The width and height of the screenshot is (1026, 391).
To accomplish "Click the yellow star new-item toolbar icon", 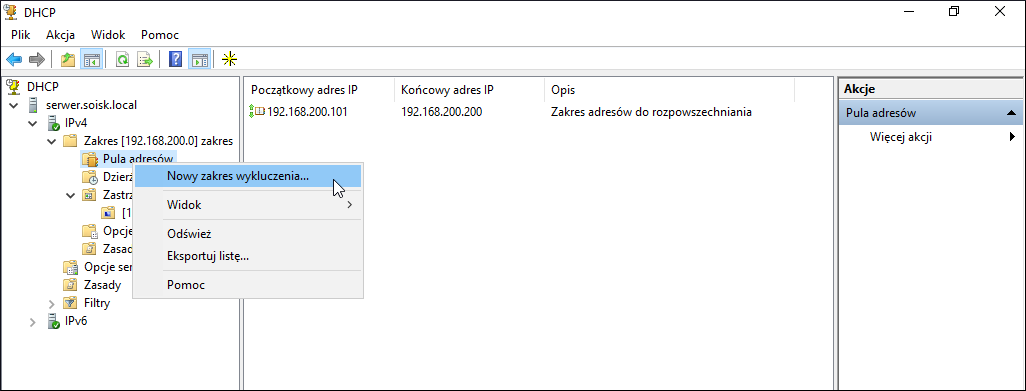I will [229, 60].
